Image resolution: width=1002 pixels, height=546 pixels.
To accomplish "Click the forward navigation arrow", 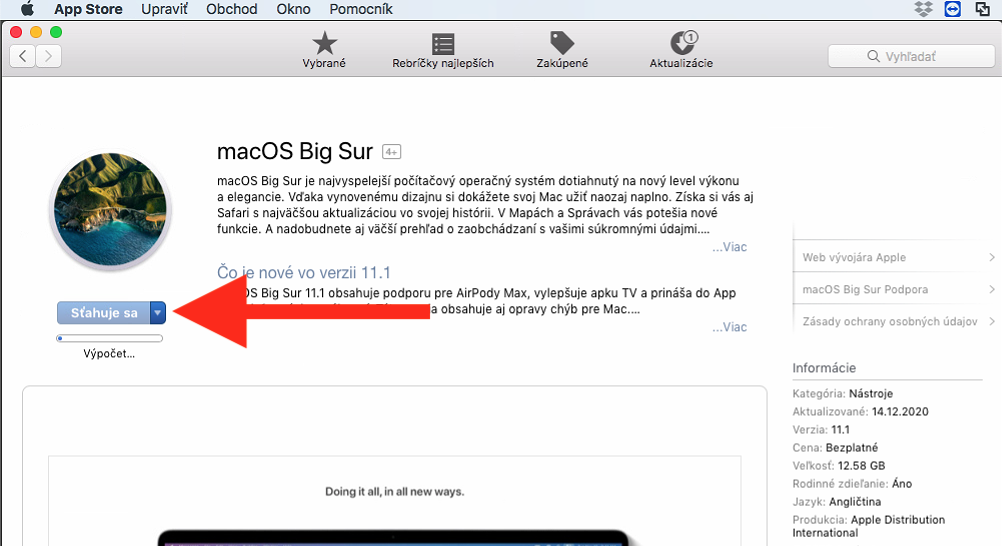I will tap(48, 56).
